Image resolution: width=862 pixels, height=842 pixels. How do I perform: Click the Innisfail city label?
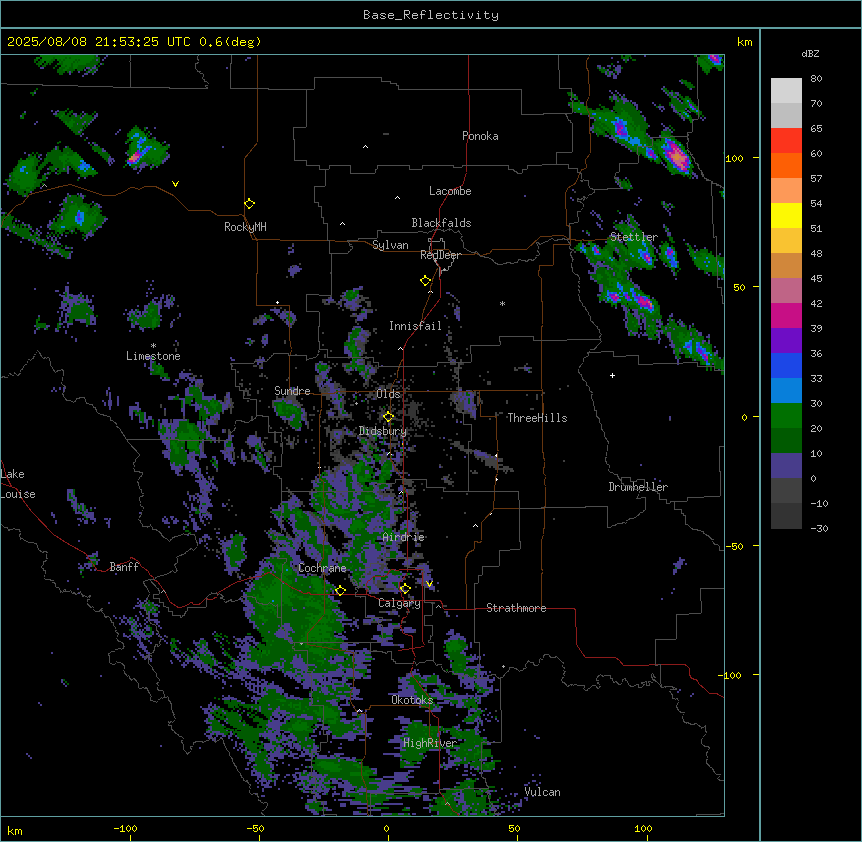(415, 326)
